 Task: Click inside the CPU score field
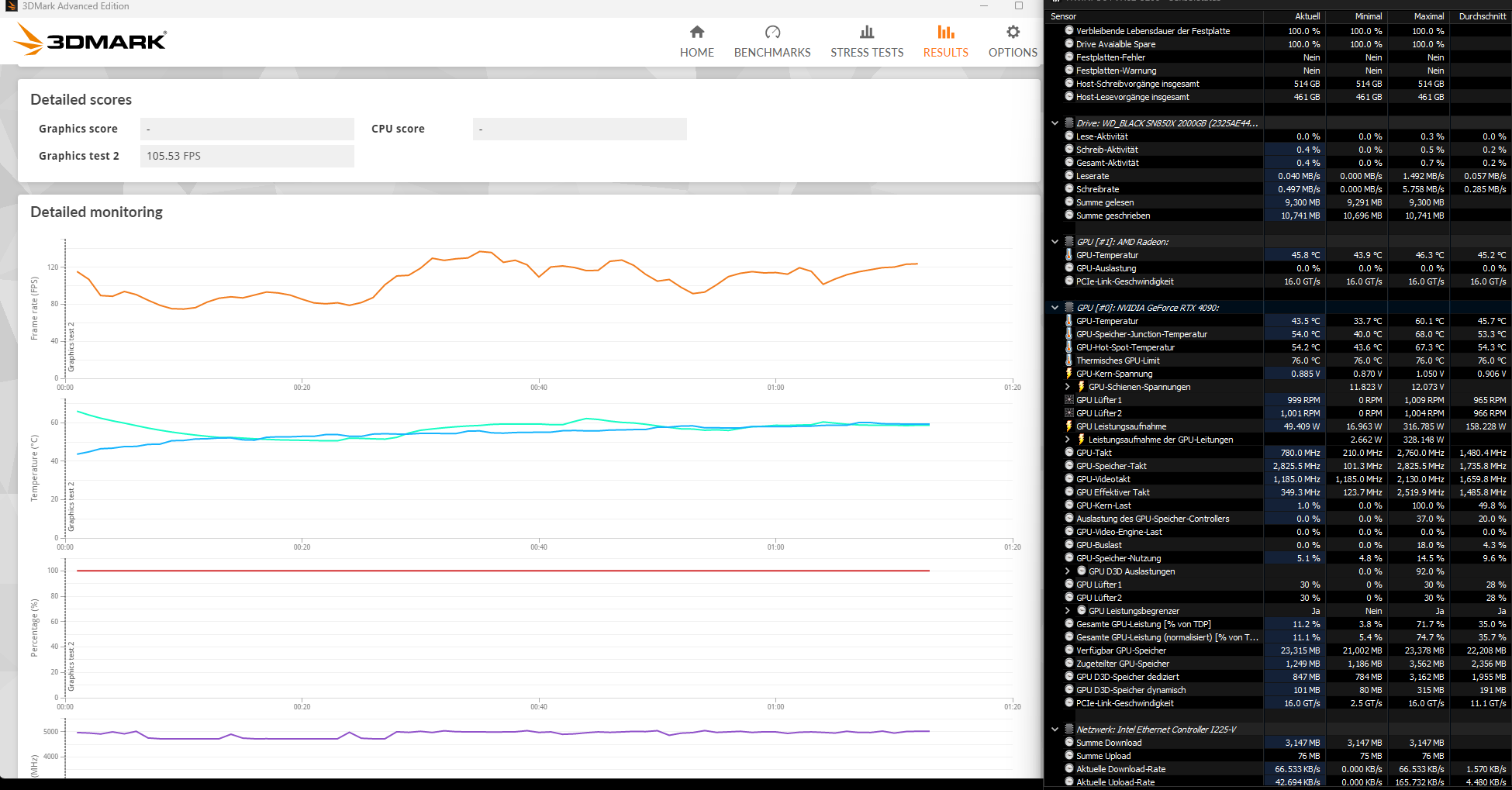click(579, 129)
